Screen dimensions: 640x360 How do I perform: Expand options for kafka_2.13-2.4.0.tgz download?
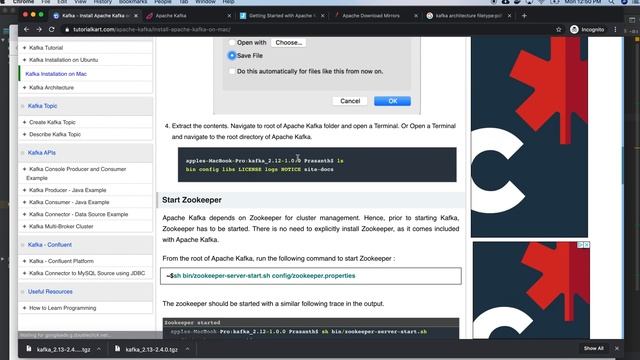click(187, 349)
